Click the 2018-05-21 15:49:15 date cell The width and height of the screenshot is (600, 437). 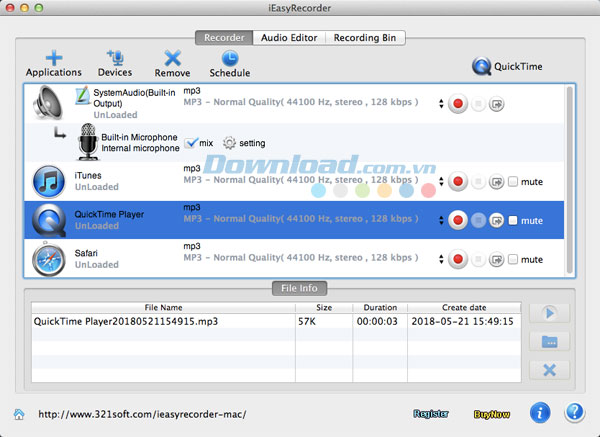pyautogui.click(x=462, y=321)
